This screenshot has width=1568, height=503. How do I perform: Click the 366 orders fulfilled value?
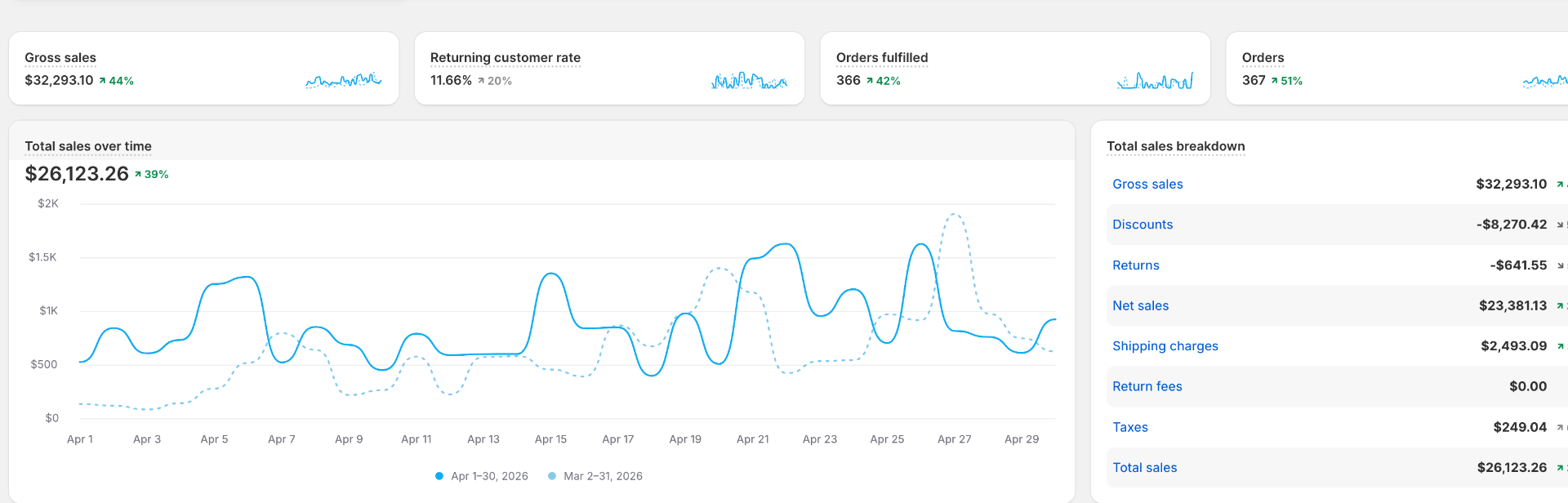click(x=849, y=81)
